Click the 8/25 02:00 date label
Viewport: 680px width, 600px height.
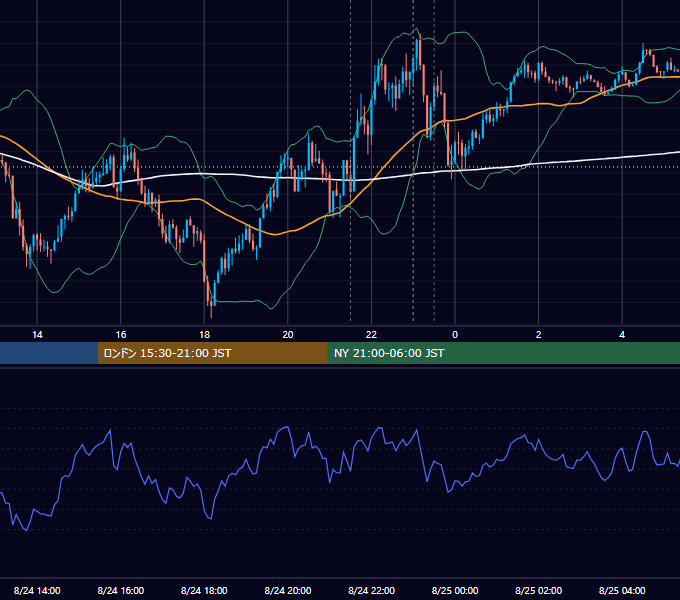coord(539,590)
